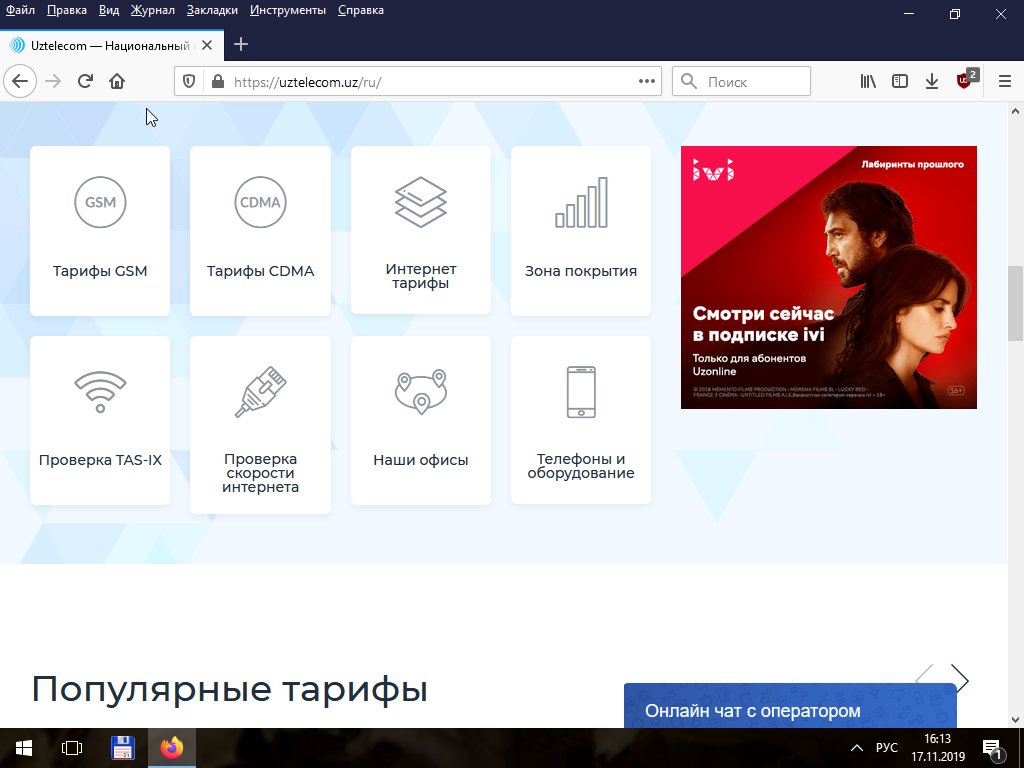Screen dimensions: 1024x768
Task: Select the Uztelecom browser tab
Action: (112, 45)
